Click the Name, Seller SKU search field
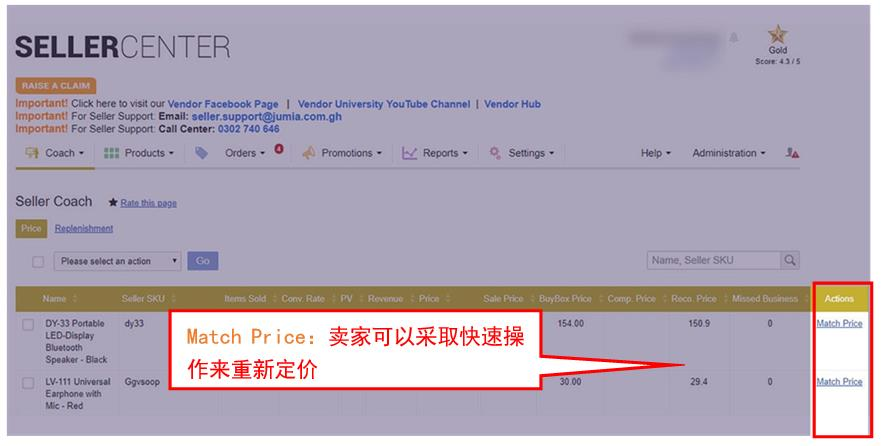 (714, 260)
